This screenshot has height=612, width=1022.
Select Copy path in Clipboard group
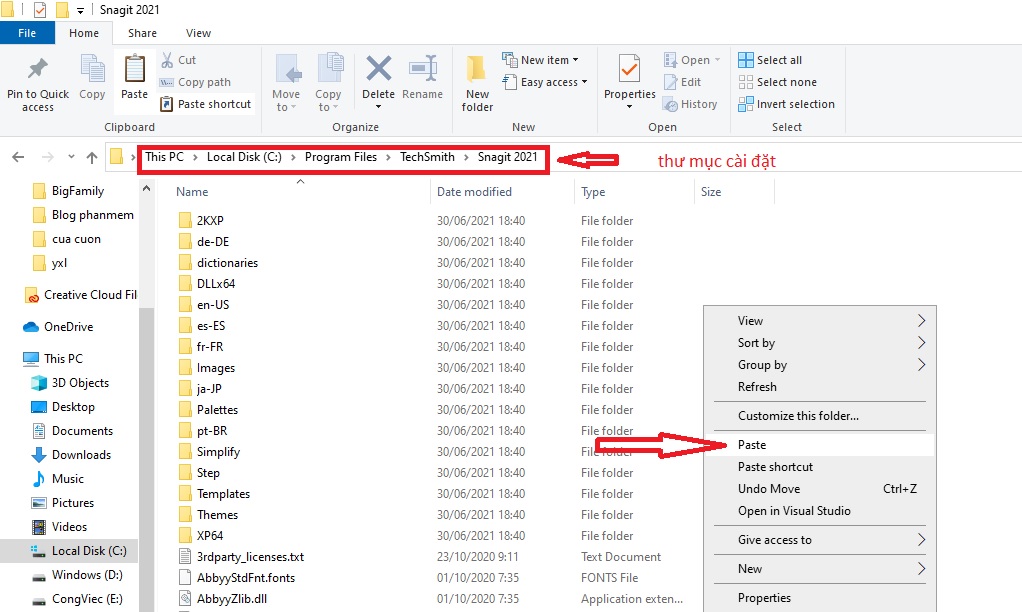coord(196,82)
